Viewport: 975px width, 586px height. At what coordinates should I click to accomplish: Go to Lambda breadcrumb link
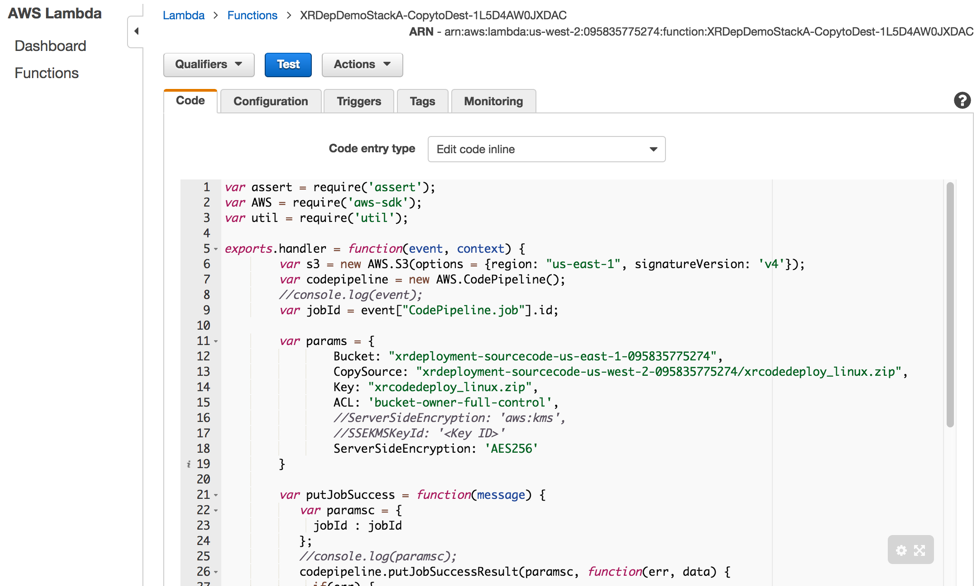click(x=183, y=15)
